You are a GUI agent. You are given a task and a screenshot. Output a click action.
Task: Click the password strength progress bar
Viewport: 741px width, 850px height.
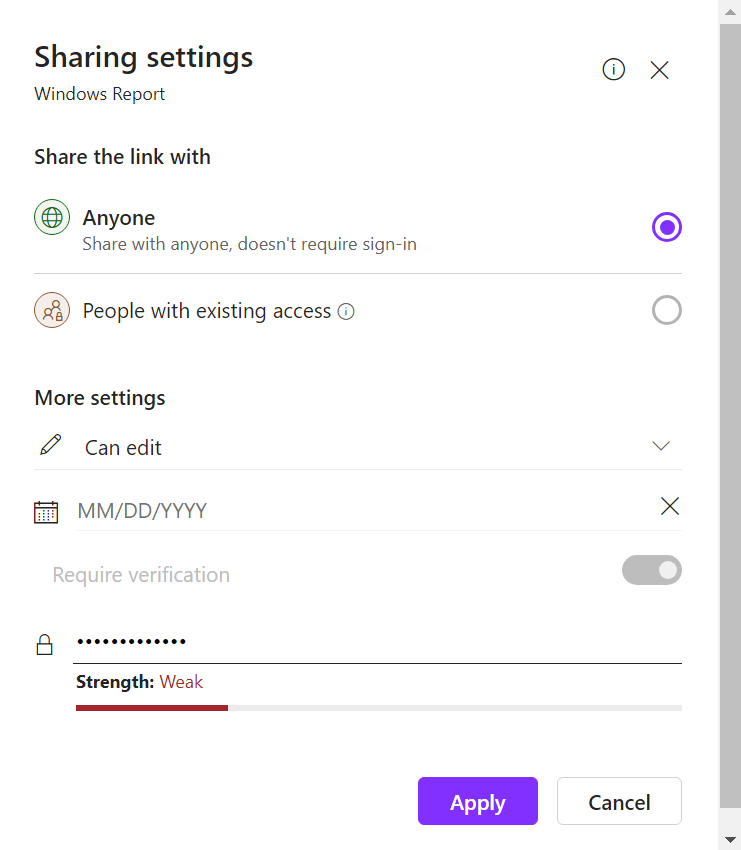[x=379, y=708]
